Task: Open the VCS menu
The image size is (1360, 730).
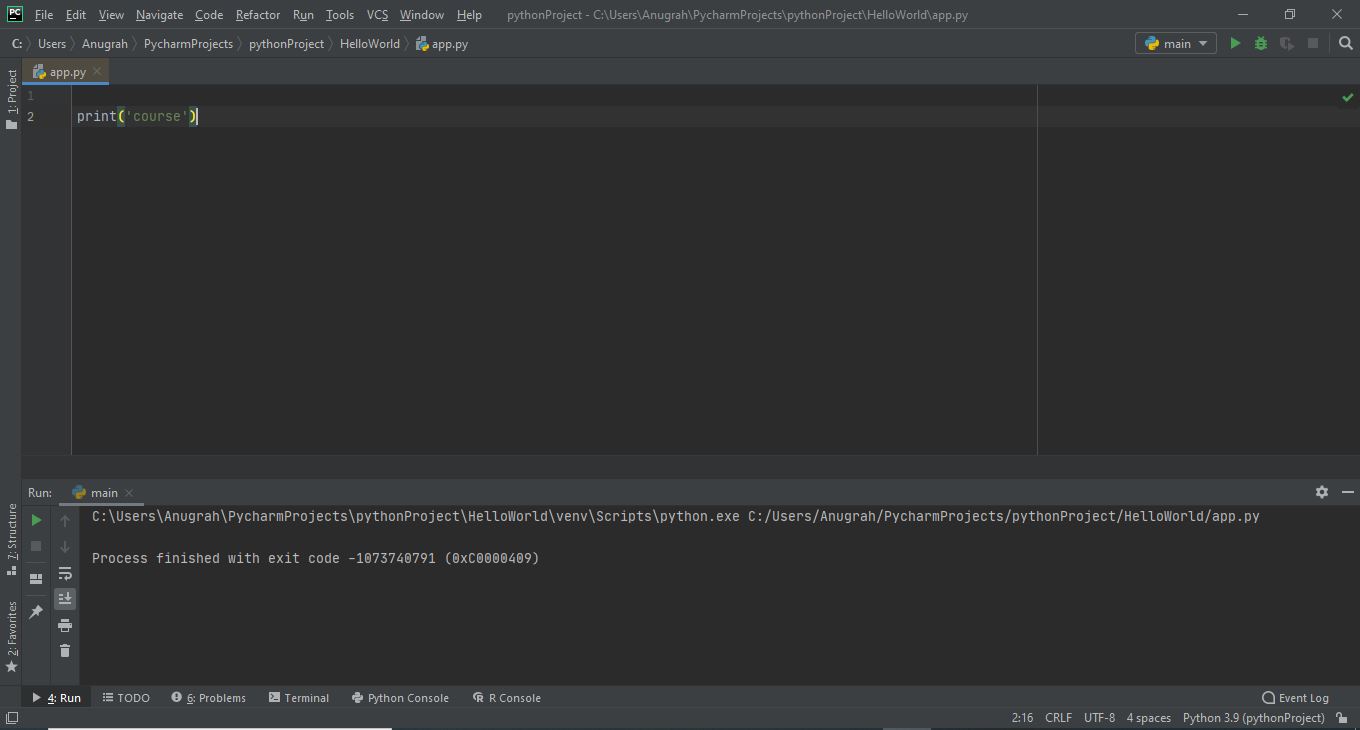Action: [377, 15]
